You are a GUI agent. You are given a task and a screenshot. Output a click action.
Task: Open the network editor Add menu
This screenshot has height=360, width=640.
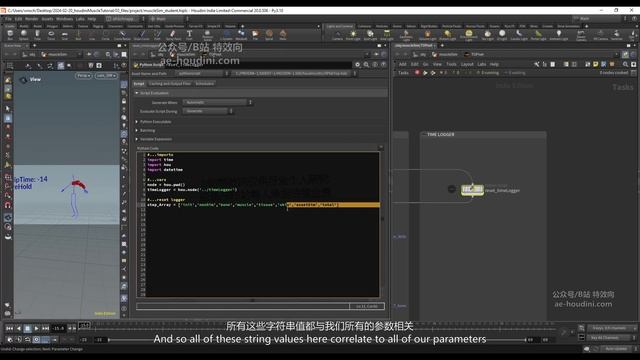click(402, 64)
